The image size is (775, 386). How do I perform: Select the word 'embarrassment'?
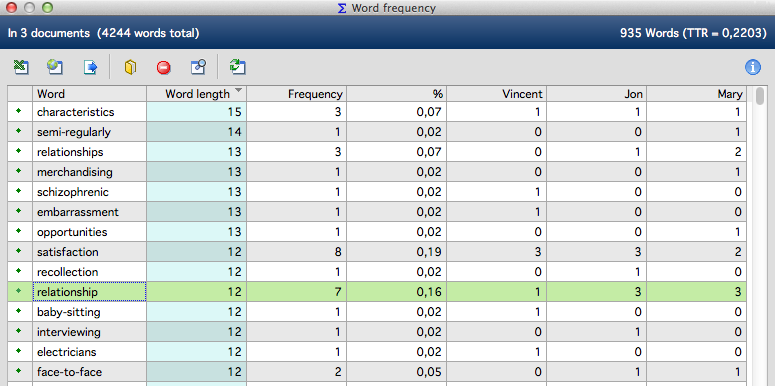78,212
